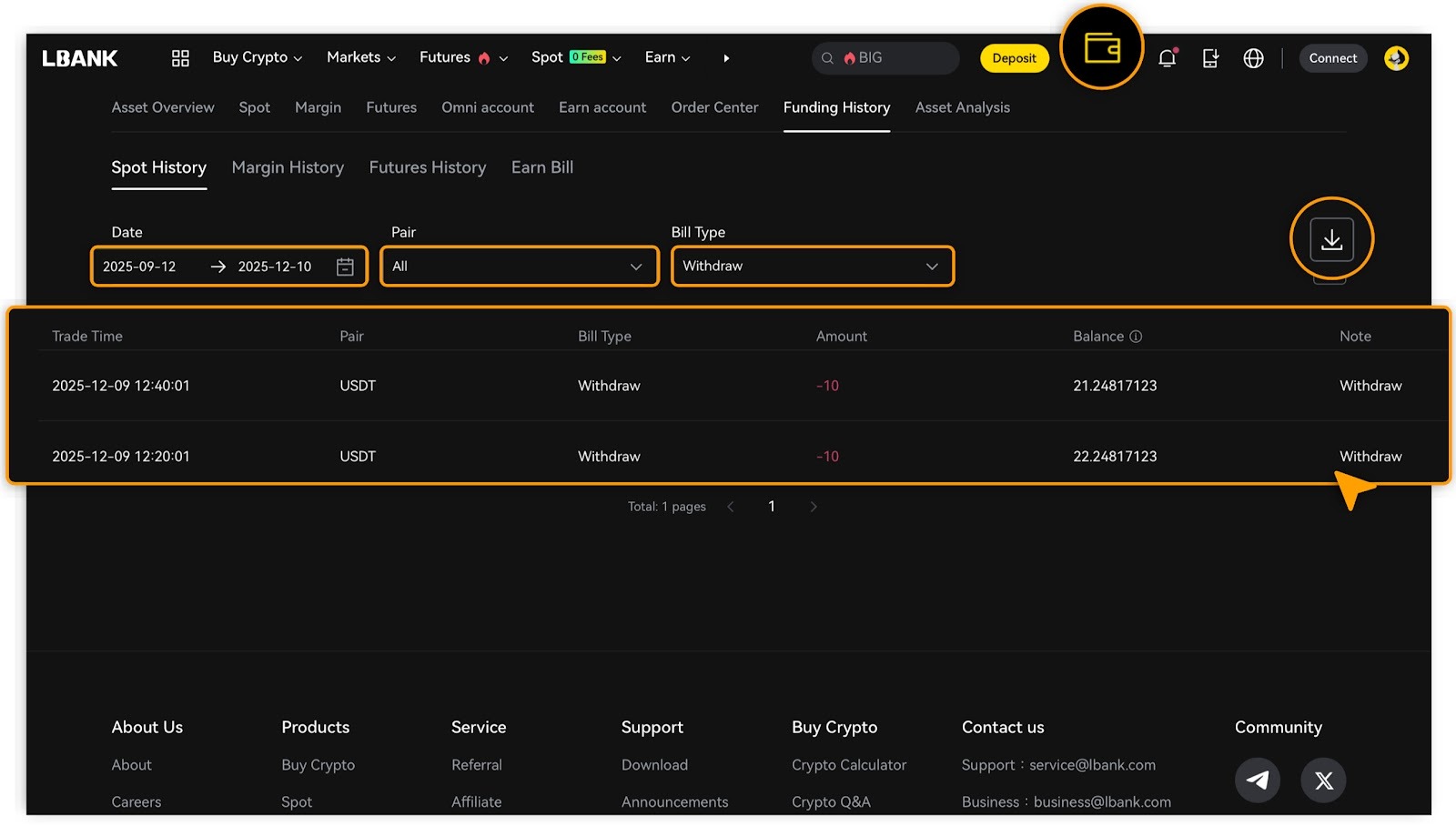
Task: Click the globe language icon
Action: (1253, 58)
